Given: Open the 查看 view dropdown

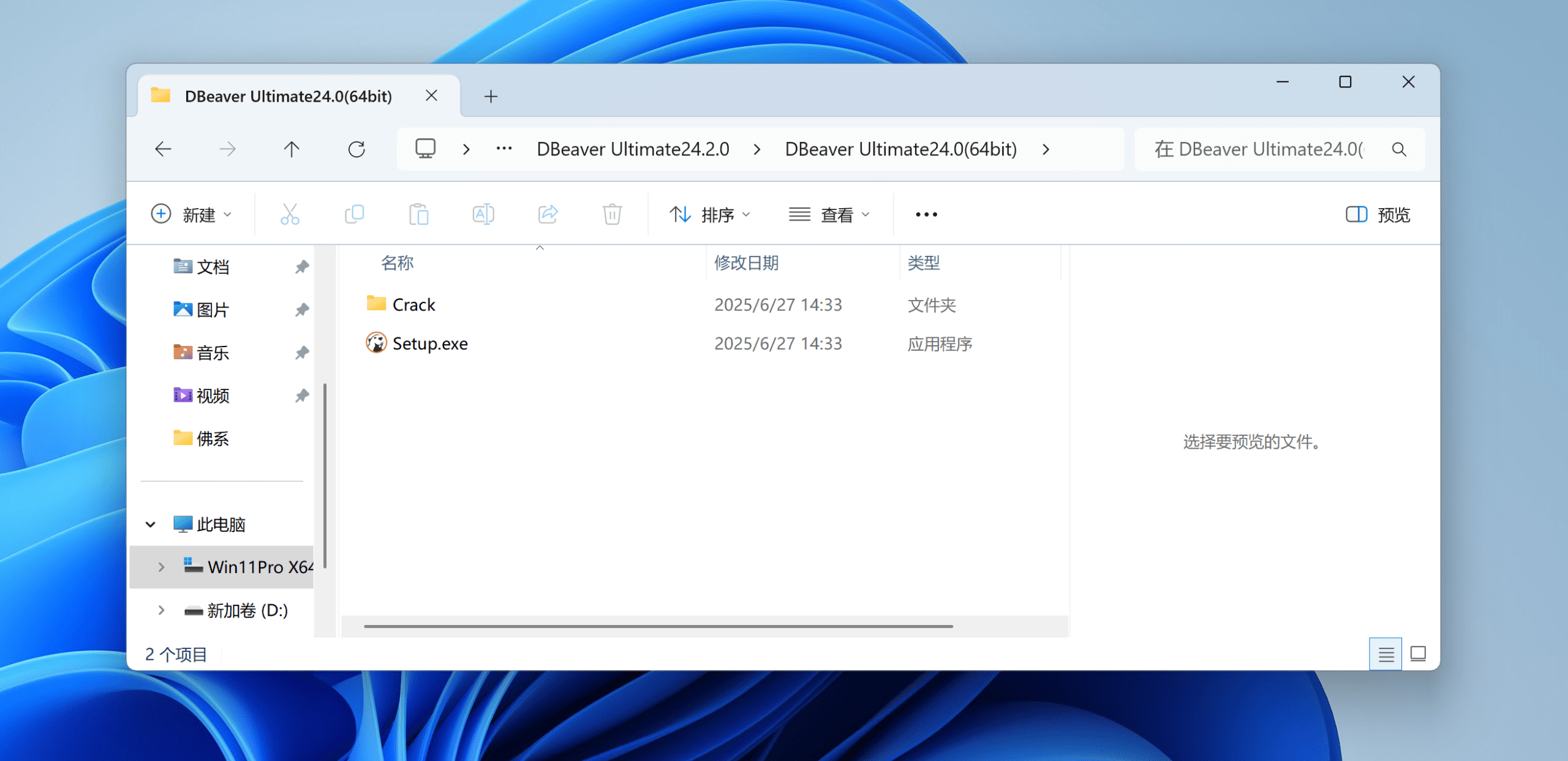Looking at the screenshot, I should pos(829,214).
